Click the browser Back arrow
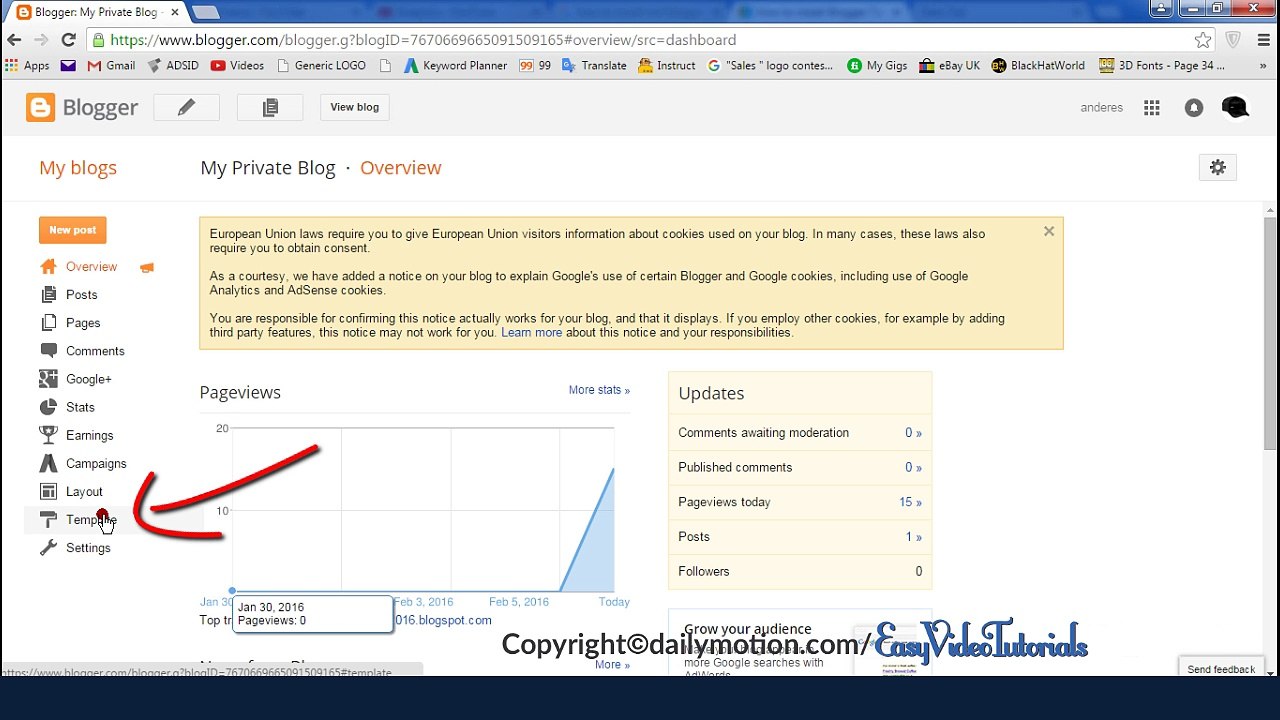Viewport: 1280px width, 720px height. (x=14, y=40)
